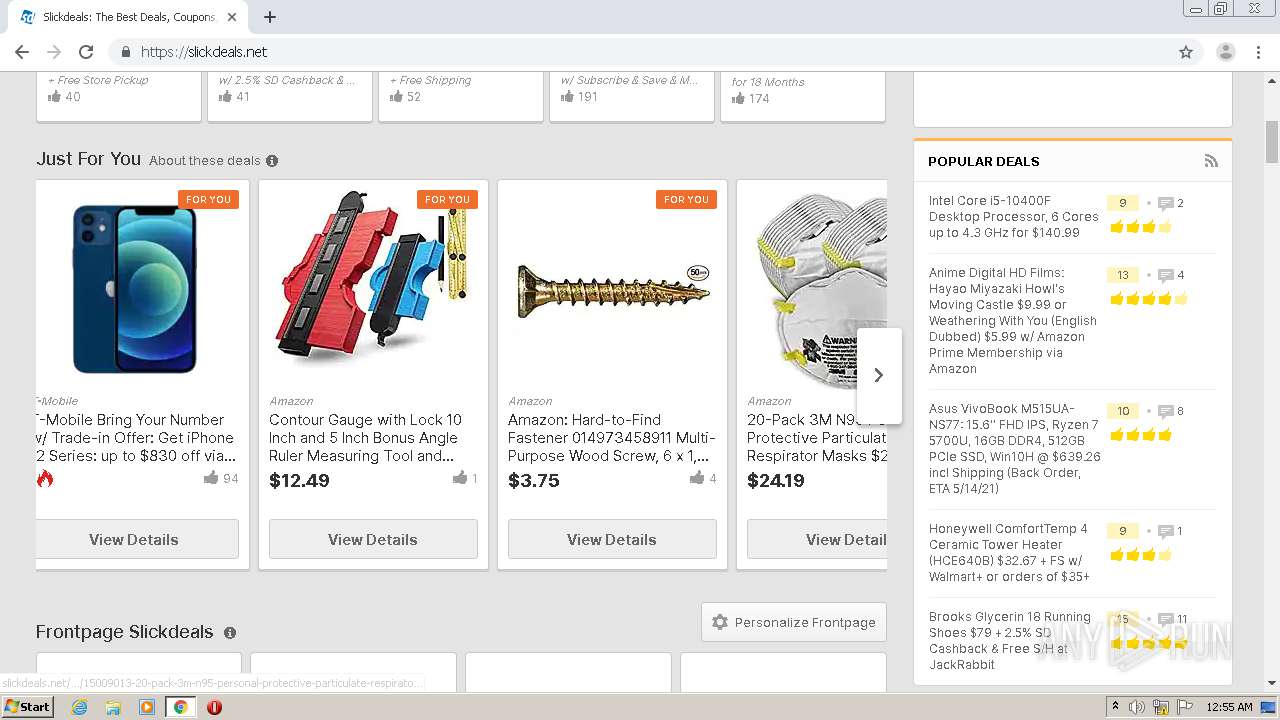Reload the Slickdeals page
This screenshot has height=720, width=1280.
tap(86, 52)
